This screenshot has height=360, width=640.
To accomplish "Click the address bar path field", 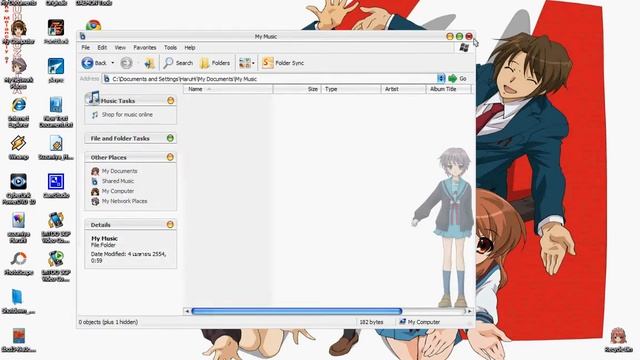I will [x=269, y=79].
